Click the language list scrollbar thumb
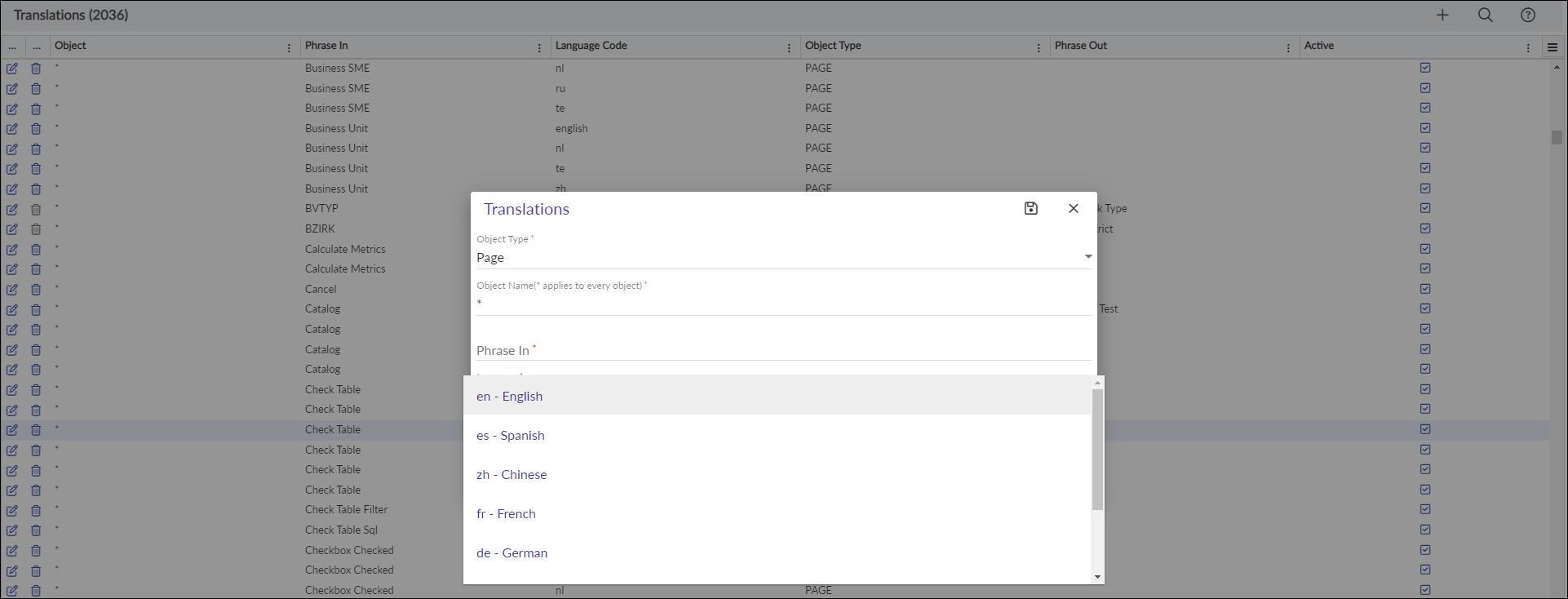The height and width of the screenshot is (599, 1568). pyautogui.click(x=1097, y=450)
